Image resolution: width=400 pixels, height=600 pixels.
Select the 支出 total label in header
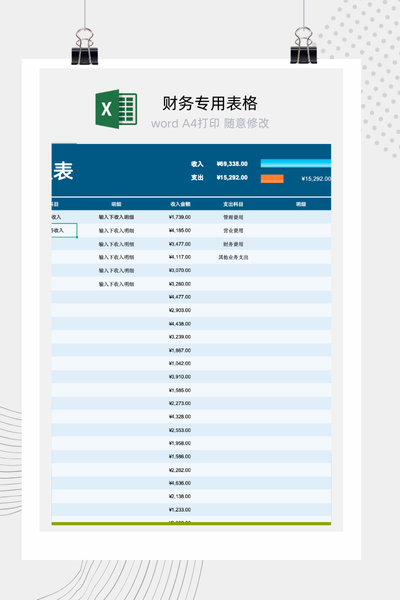click(197, 178)
